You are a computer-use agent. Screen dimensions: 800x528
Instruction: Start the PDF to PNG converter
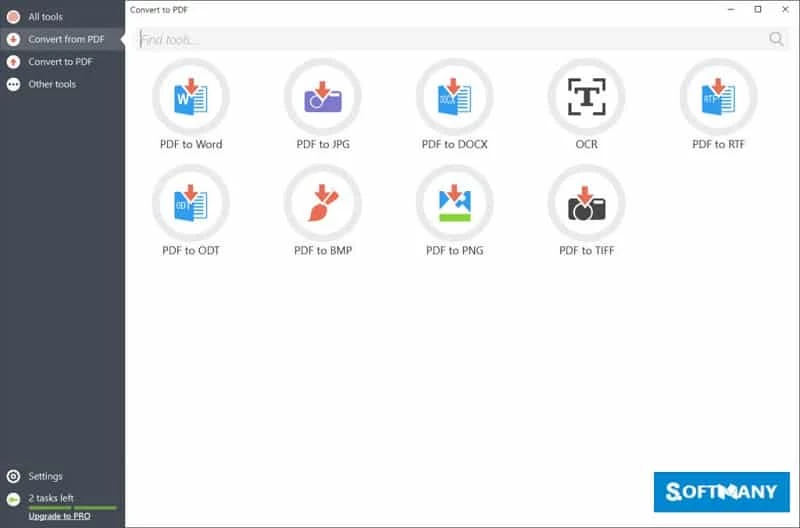tap(455, 203)
